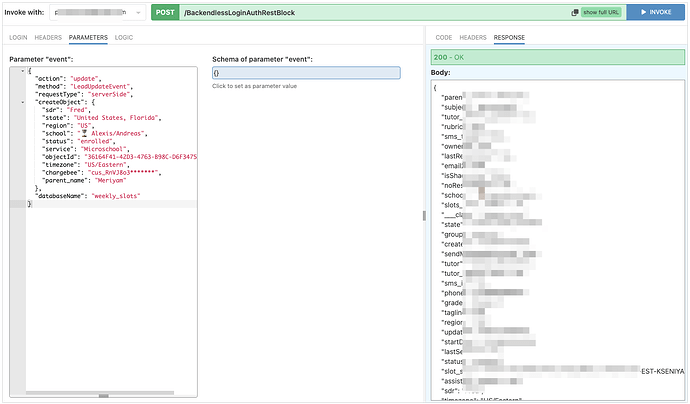This screenshot has width=690, height=404.
Task: Collapse the root JSON object fold arrow
Action: click(22, 71)
